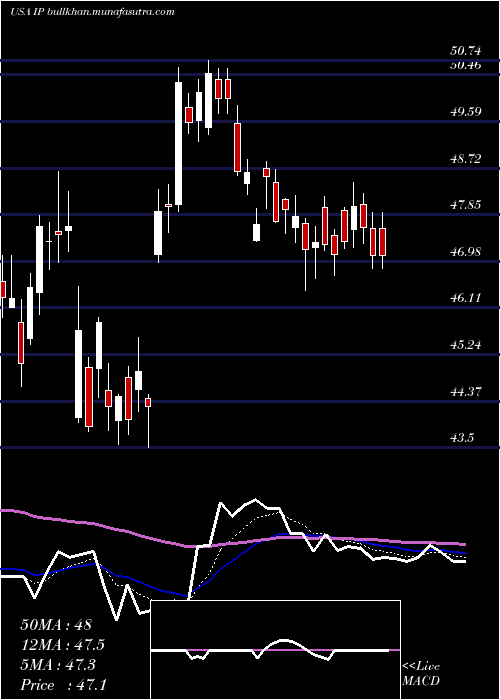Click the 50MA : 48 readout
Viewport: 500px width, 700px height.
56,625
